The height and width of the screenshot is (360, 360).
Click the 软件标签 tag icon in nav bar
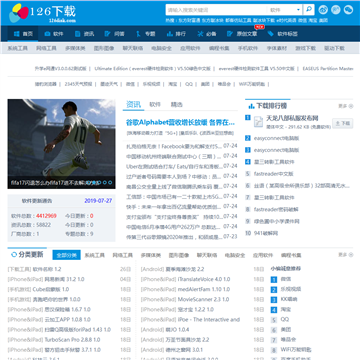pyautogui.click(x=271, y=34)
